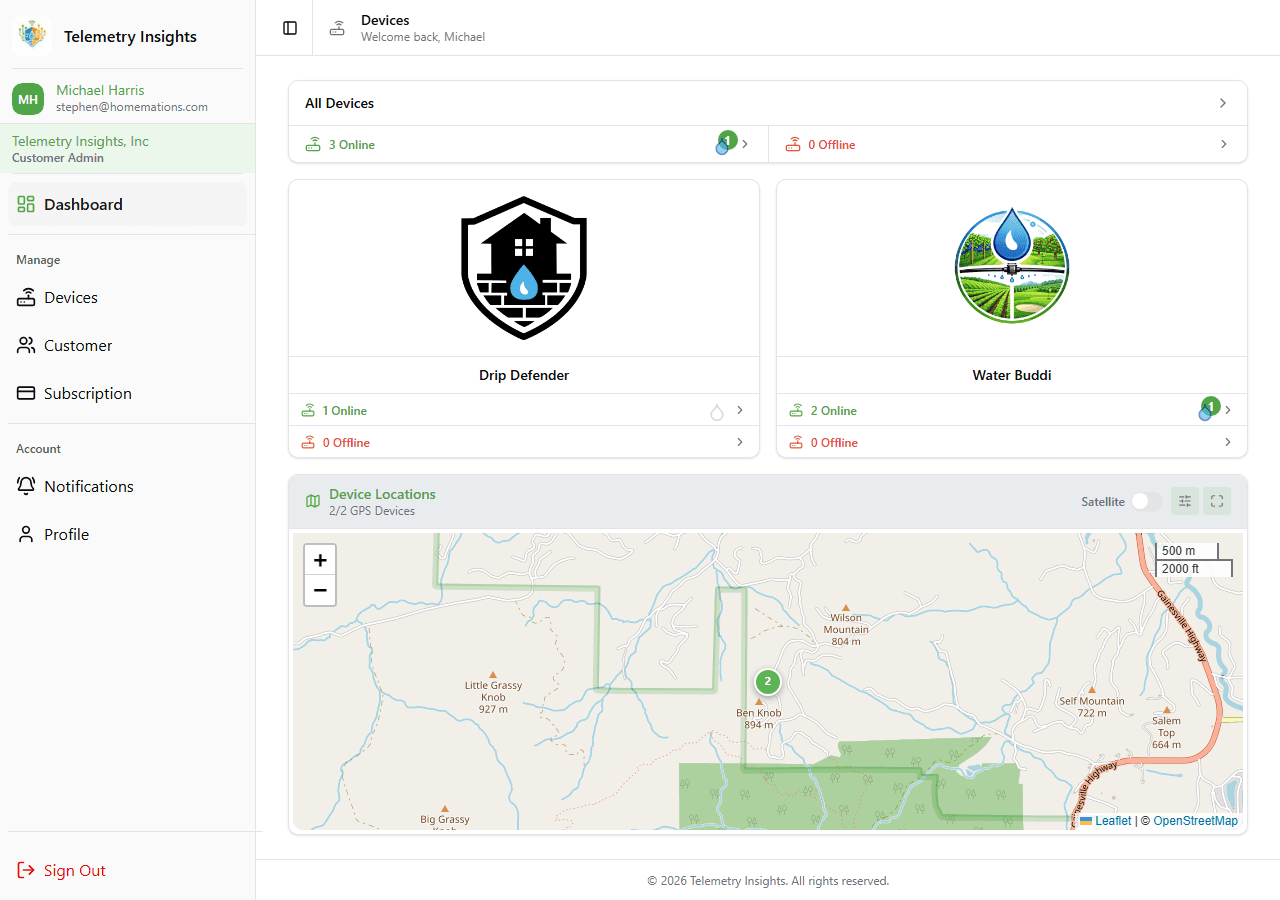Click the Notifications bell icon
This screenshot has width=1280, height=900.
coord(26,486)
